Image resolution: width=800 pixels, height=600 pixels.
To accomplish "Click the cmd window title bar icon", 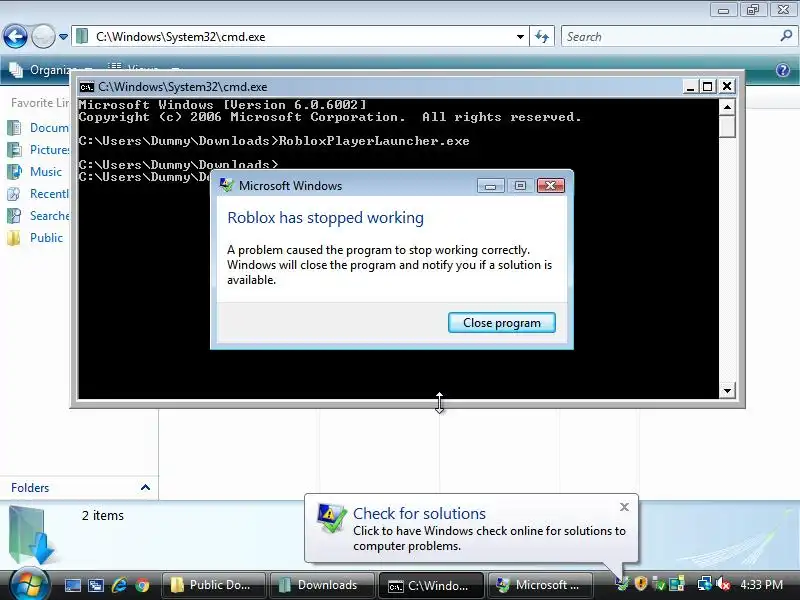I will click(x=87, y=87).
